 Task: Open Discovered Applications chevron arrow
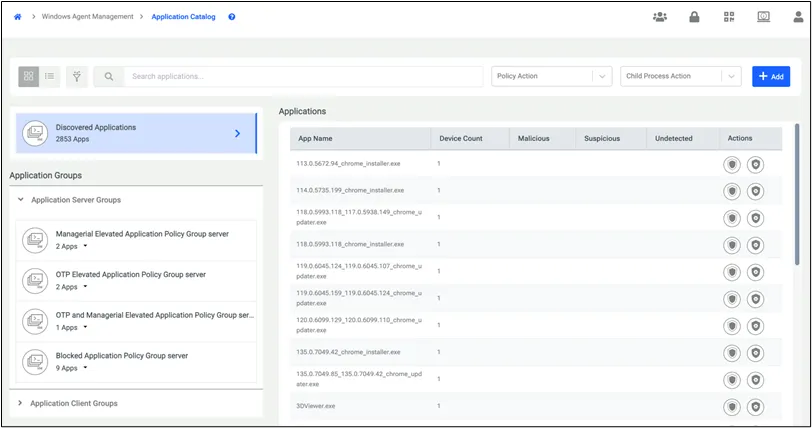[x=237, y=133]
